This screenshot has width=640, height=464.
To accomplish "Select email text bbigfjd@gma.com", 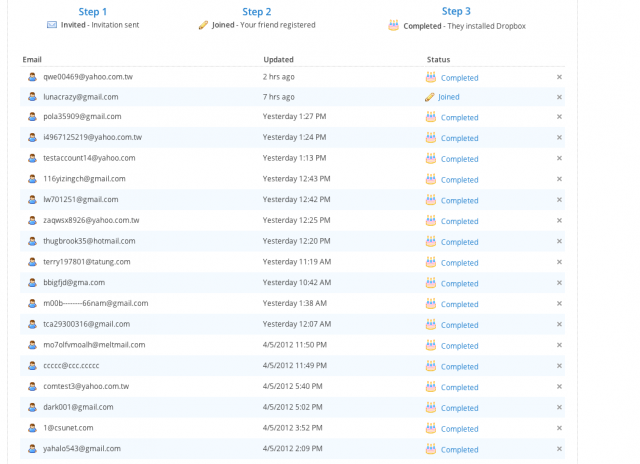I will coord(74,282).
